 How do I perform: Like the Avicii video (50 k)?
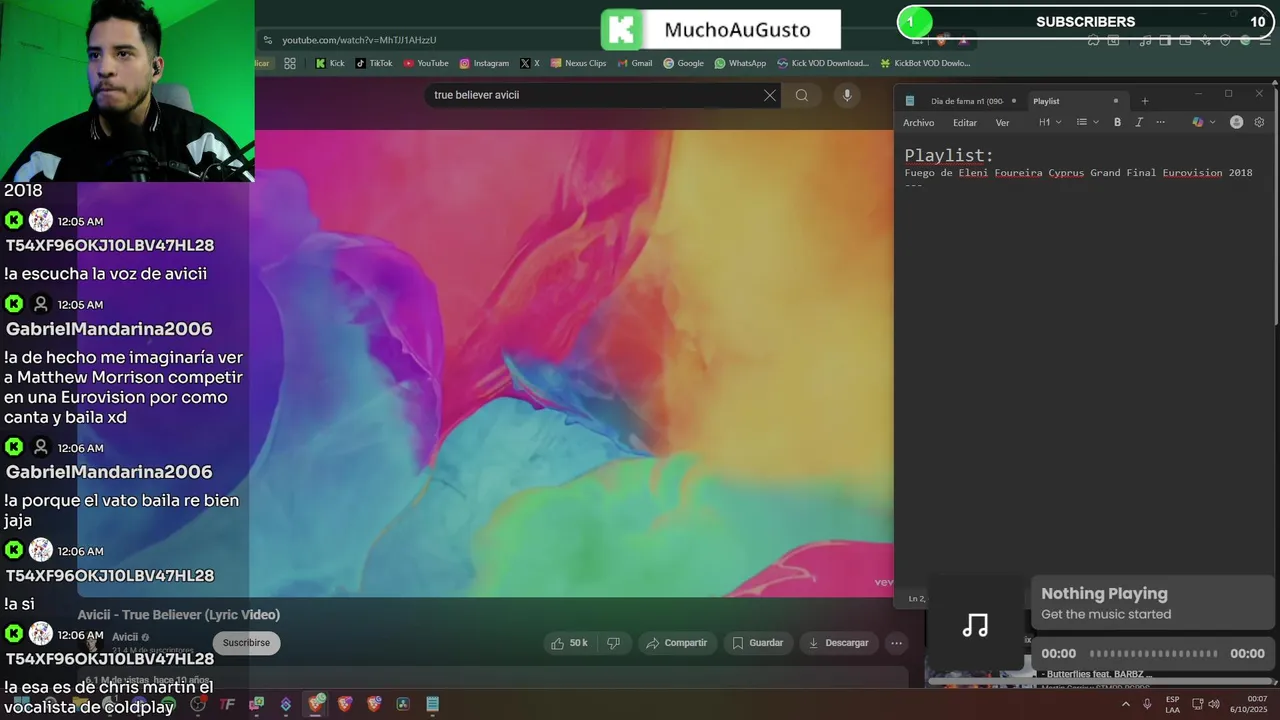pyautogui.click(x=569, y=643)
